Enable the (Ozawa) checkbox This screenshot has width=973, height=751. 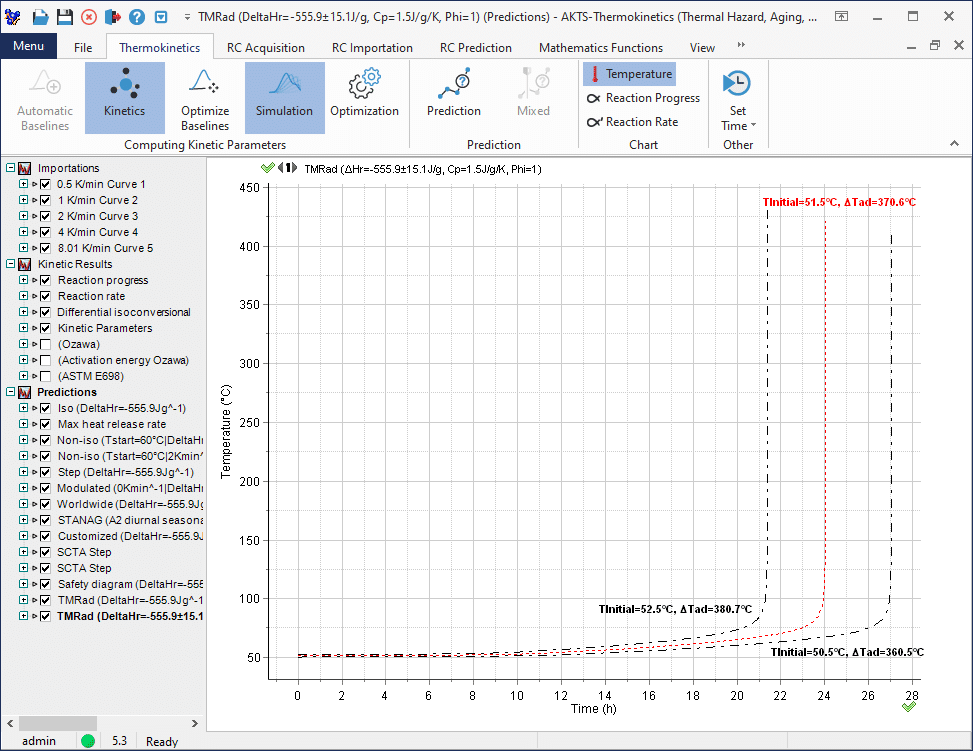tap(45, 344)
